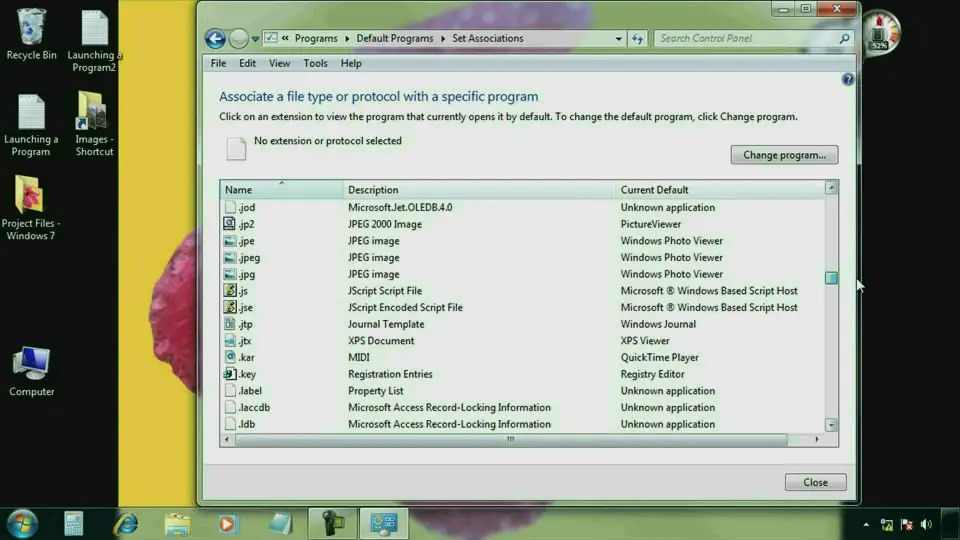This screenshot has width=960, height=540.
Task: Open the Windows Start button
Action: coord(23,524)
